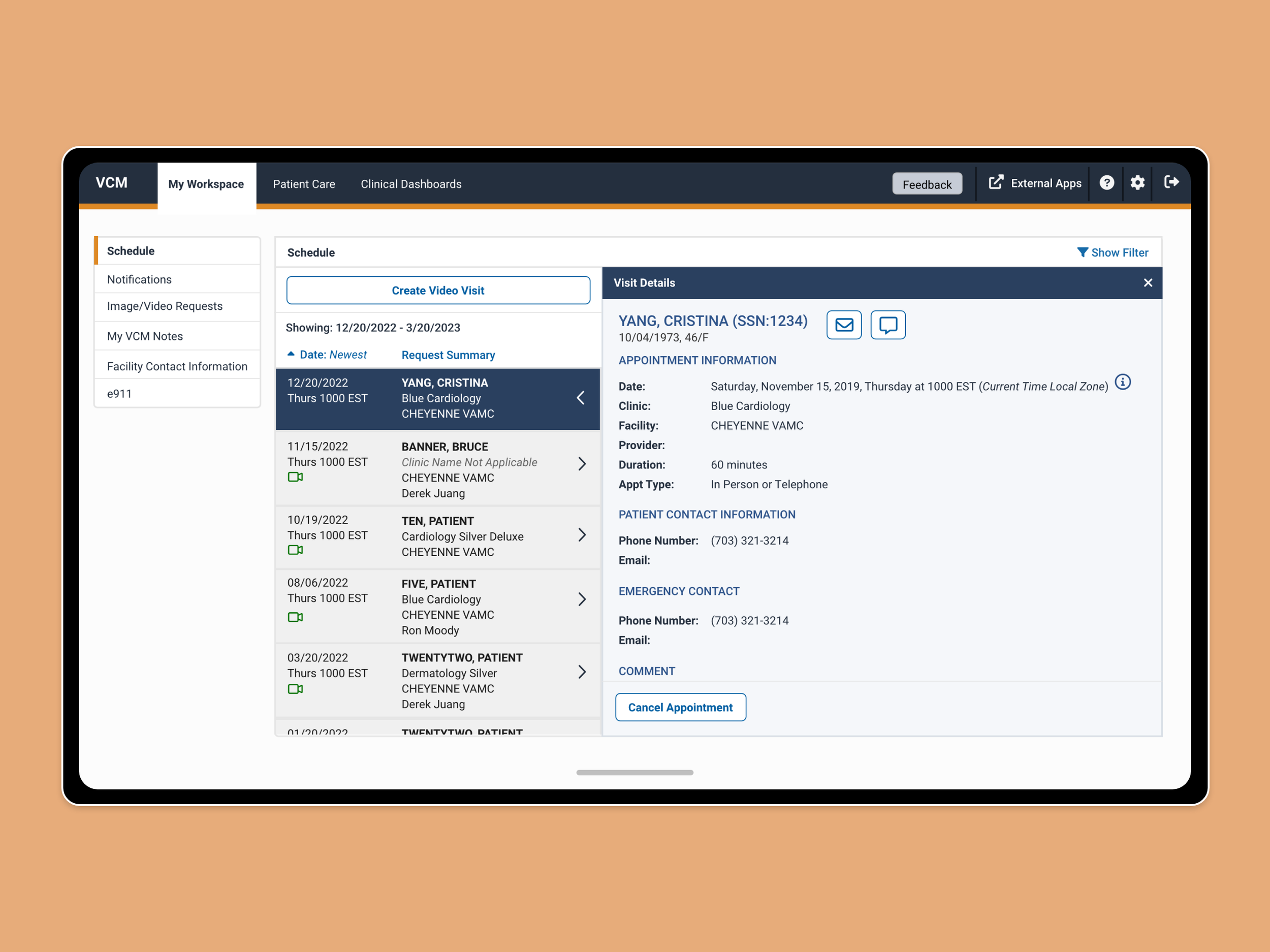This screenshot has height=952, width=1270.
Task: Select Notifications in left sidebar
Action: tap(139, 279)
